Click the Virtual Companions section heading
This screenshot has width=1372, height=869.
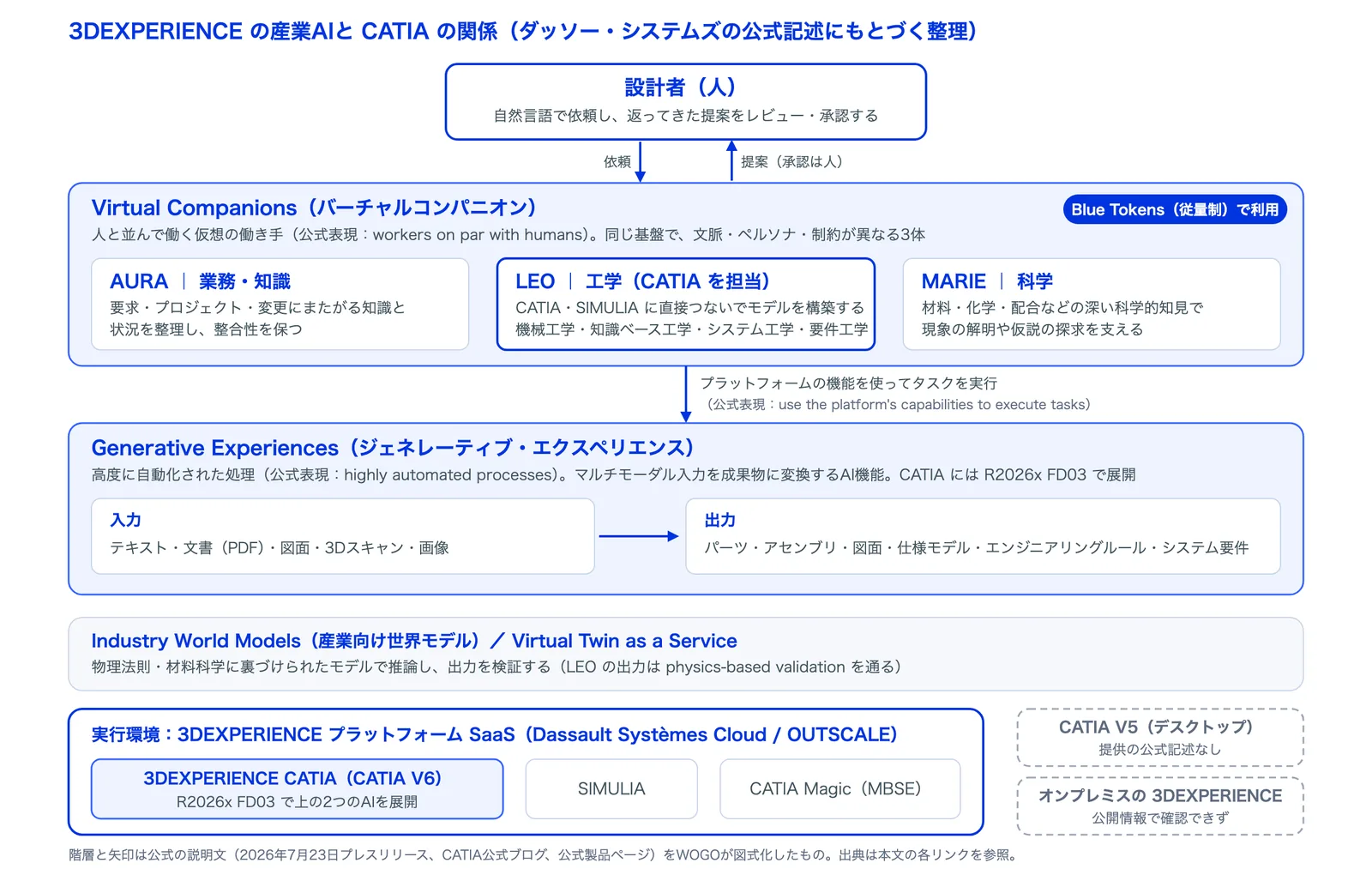pyautogui.click(x=314, y=208)
